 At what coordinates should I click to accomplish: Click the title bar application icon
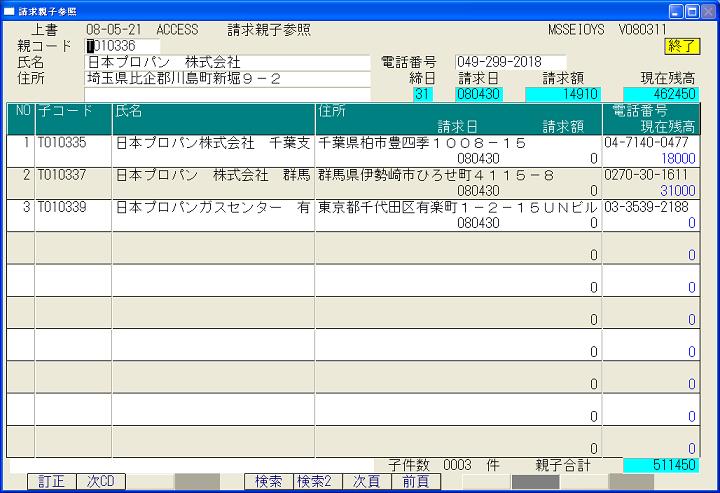pyautogui.click(x=9, y=11)
